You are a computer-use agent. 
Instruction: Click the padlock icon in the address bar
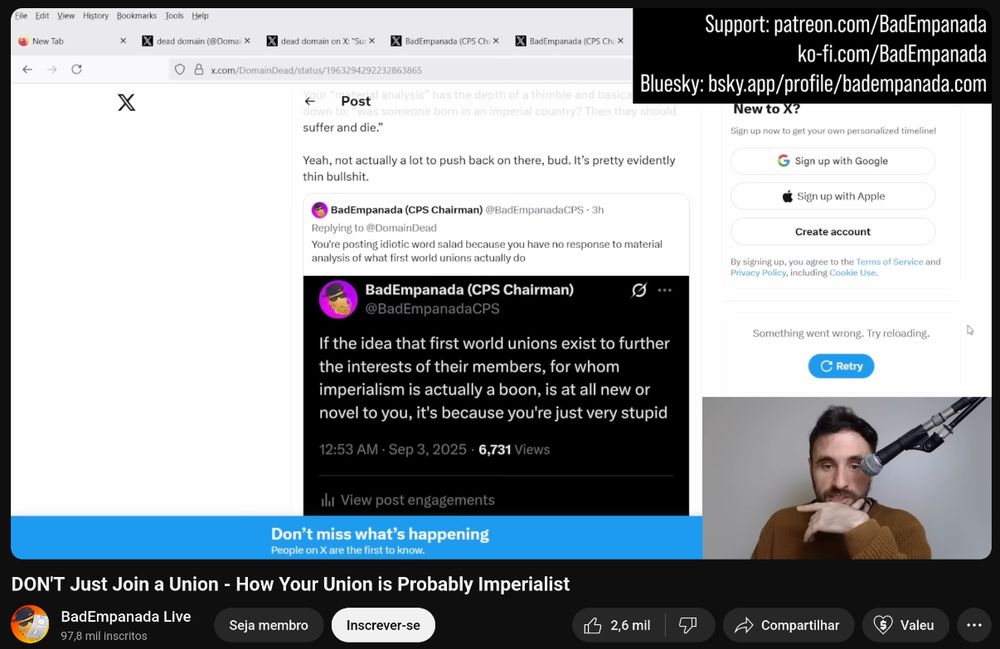tap(198, 70)
